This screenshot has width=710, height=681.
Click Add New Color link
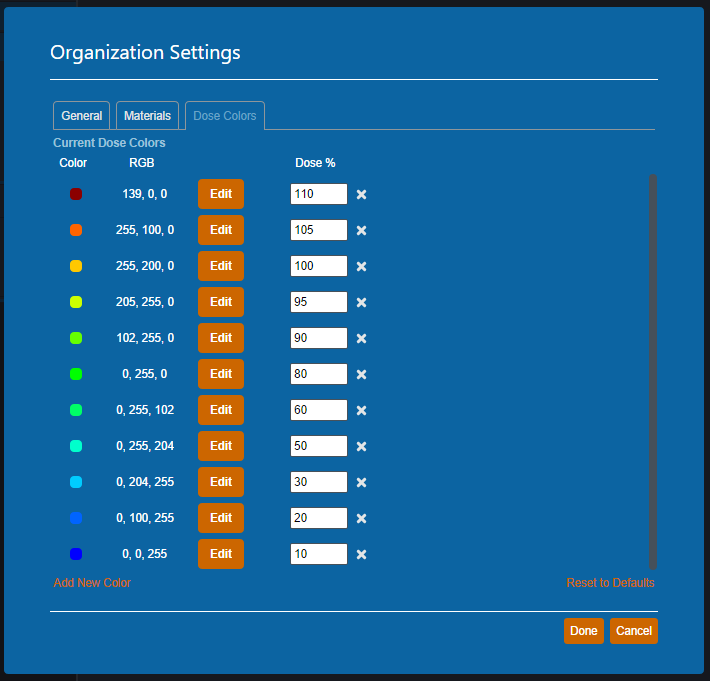pos(92,583)
